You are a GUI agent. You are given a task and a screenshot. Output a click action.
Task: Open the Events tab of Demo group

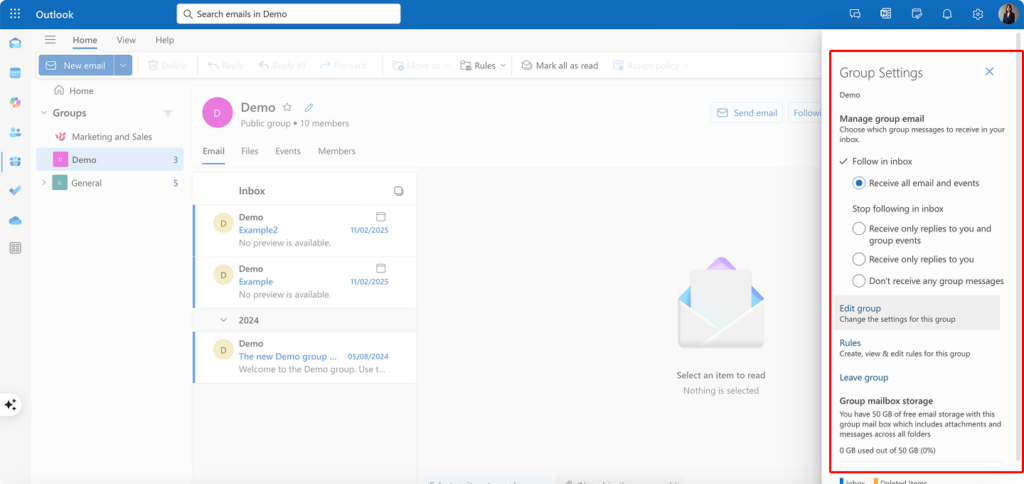point(288,151)
